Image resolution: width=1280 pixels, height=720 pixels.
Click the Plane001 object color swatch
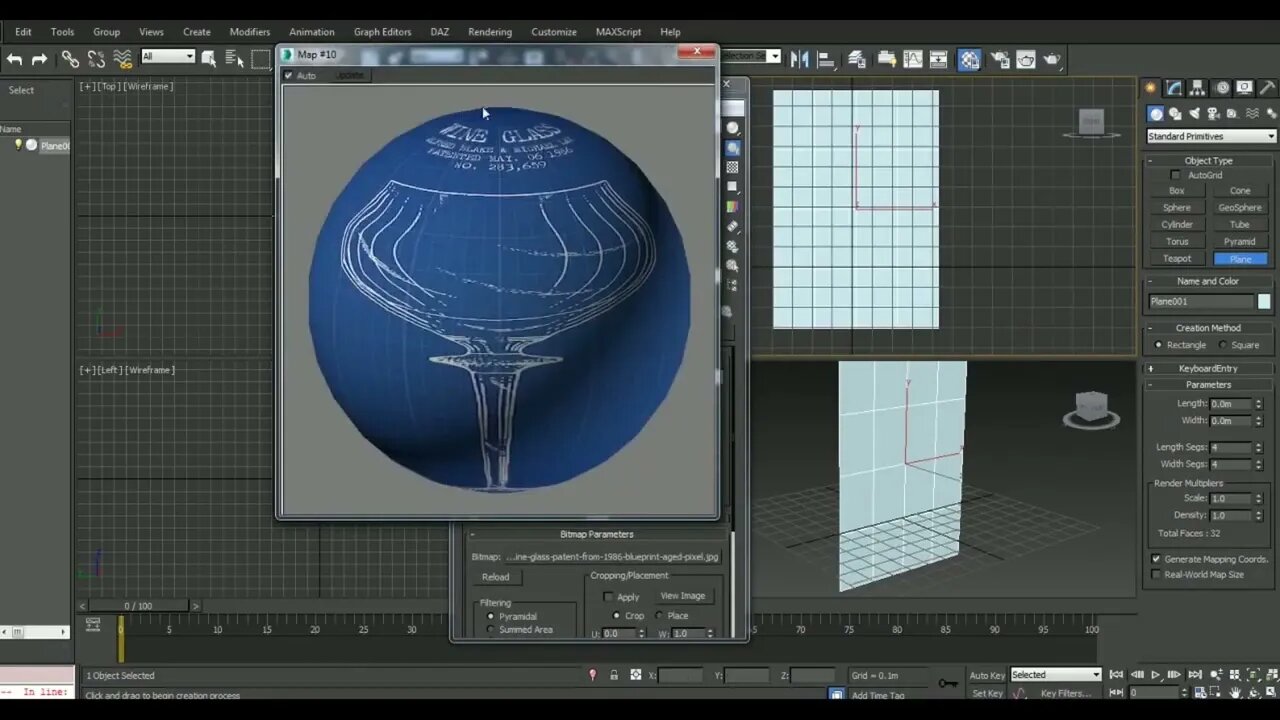(1264, 301)
